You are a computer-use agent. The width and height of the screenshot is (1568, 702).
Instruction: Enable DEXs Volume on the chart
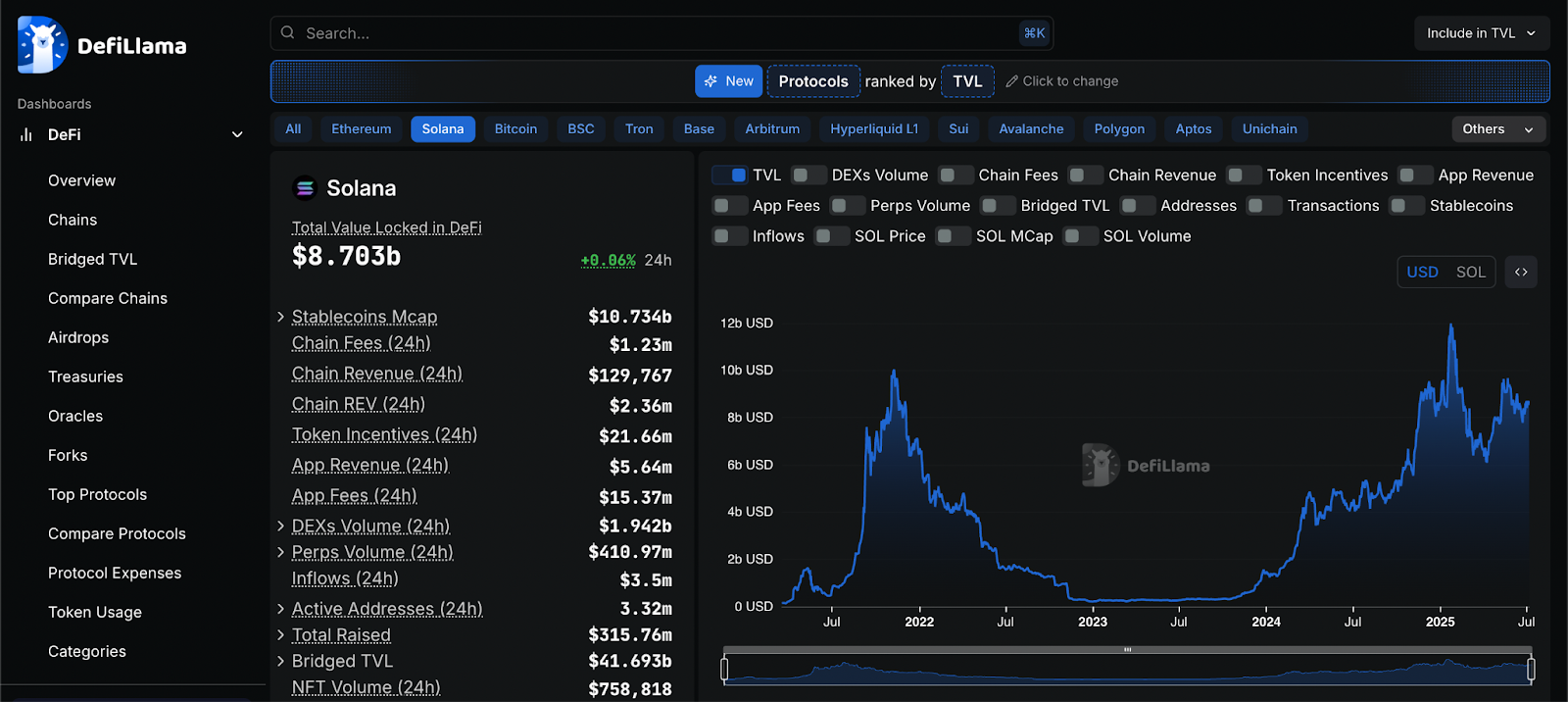click(808, 175)
